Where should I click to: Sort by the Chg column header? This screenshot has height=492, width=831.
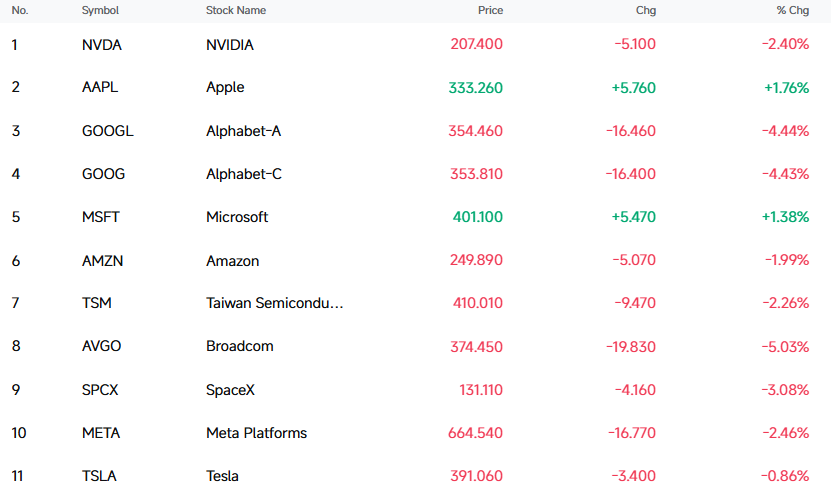coord(646,11)
